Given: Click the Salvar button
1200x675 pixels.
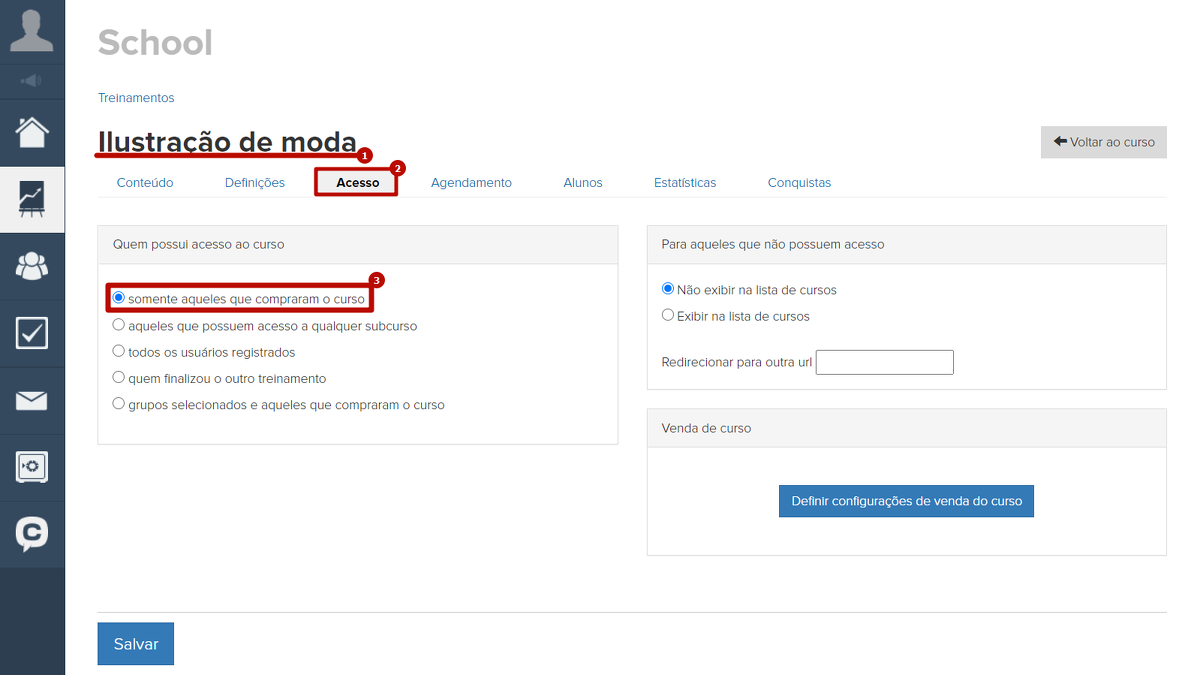Looking at the screenshot, I should point(135,644).
